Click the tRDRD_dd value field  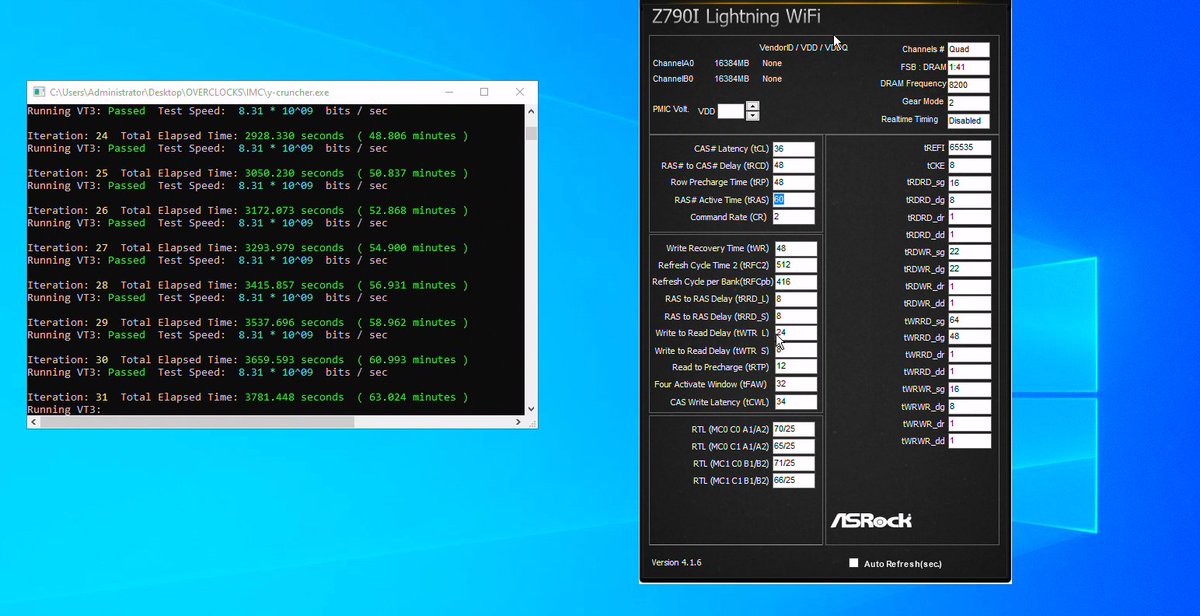point(969,235)
